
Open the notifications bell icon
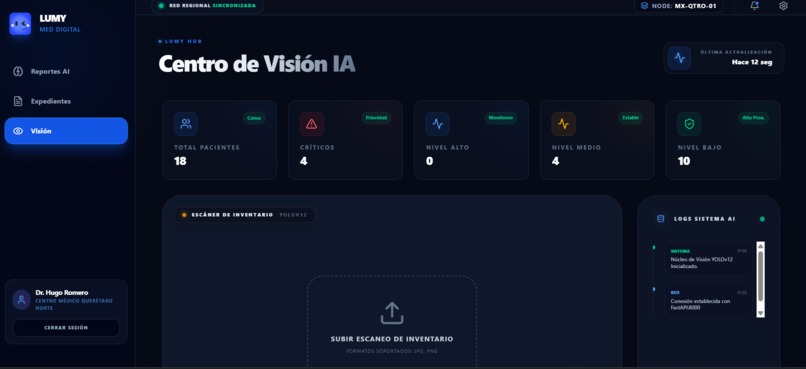tap(754, 6)
